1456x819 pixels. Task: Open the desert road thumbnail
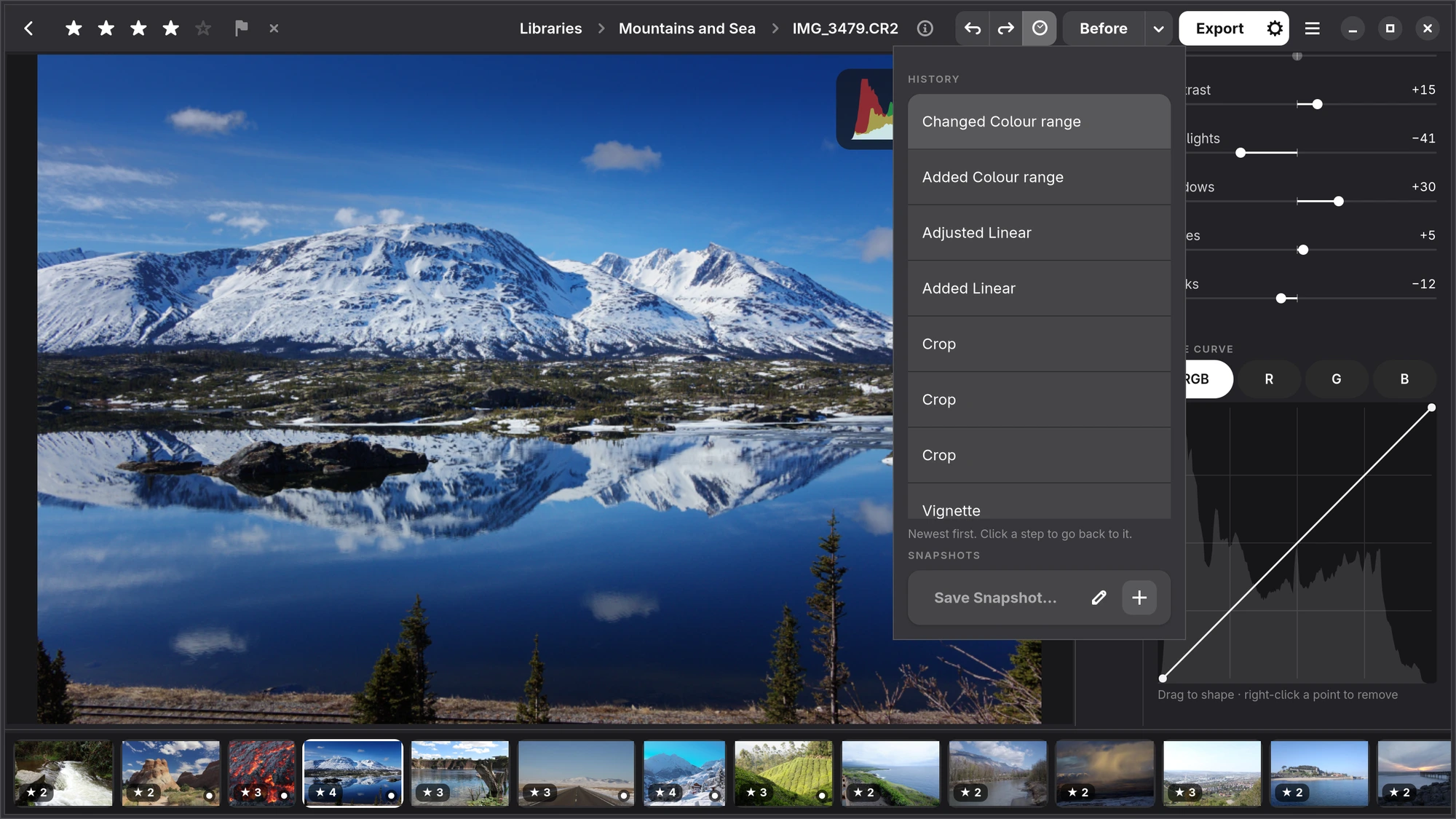(x=576, y=773)
